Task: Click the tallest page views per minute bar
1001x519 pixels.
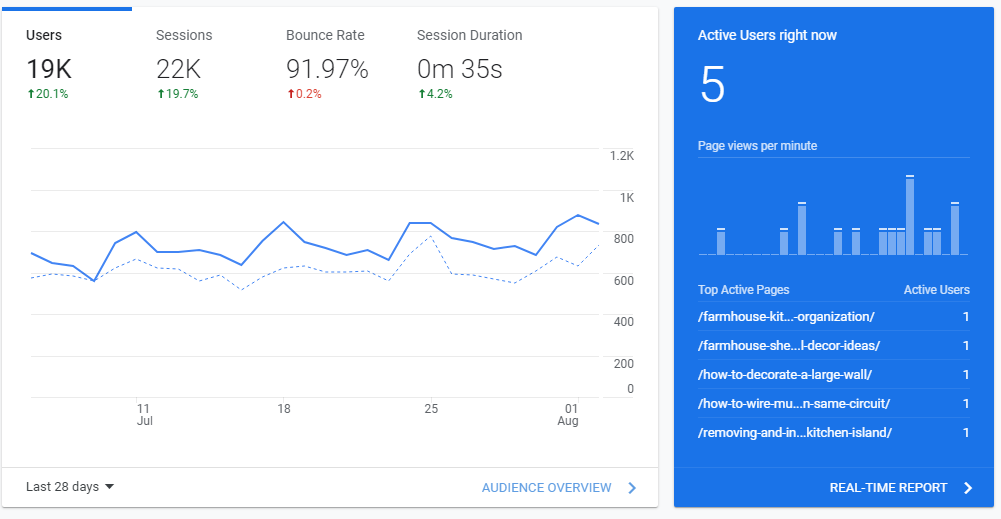Action: point(910,215)
